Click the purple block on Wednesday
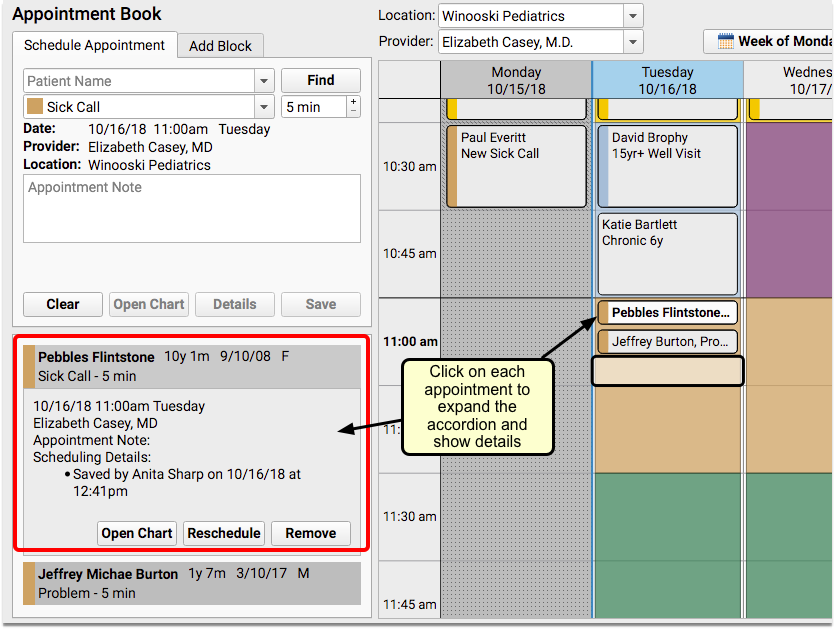This screenshot has width=835, height=630. pos(789,210)
